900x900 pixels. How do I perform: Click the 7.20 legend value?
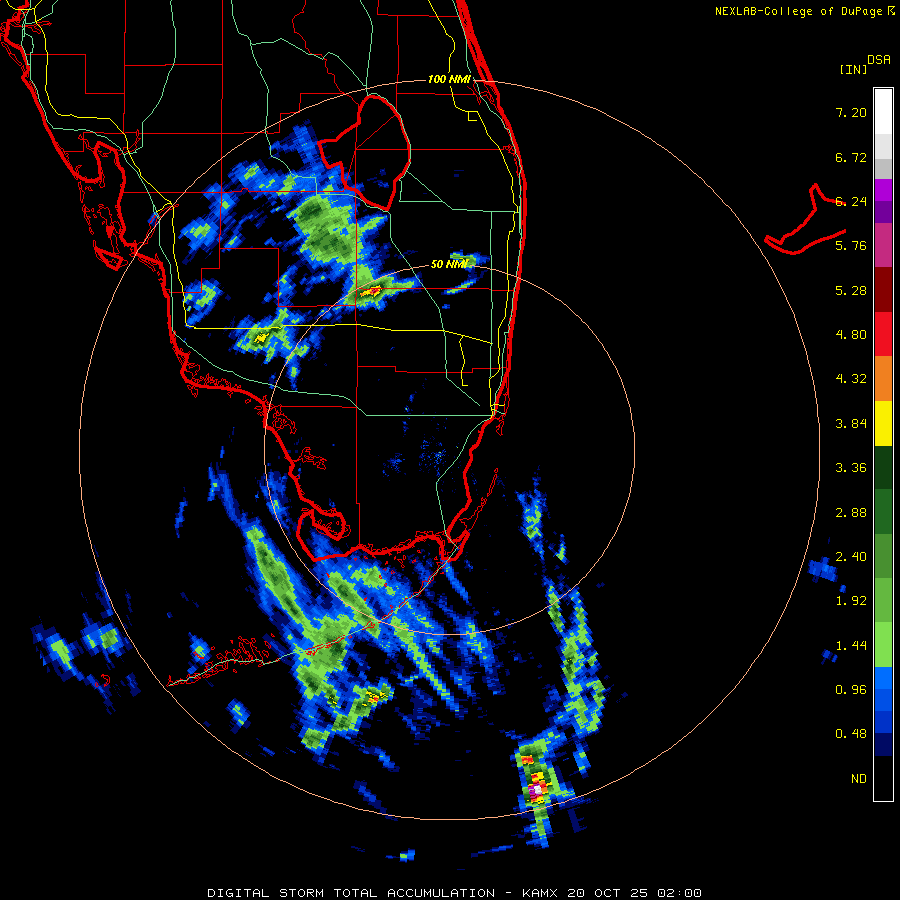(851, 112)
